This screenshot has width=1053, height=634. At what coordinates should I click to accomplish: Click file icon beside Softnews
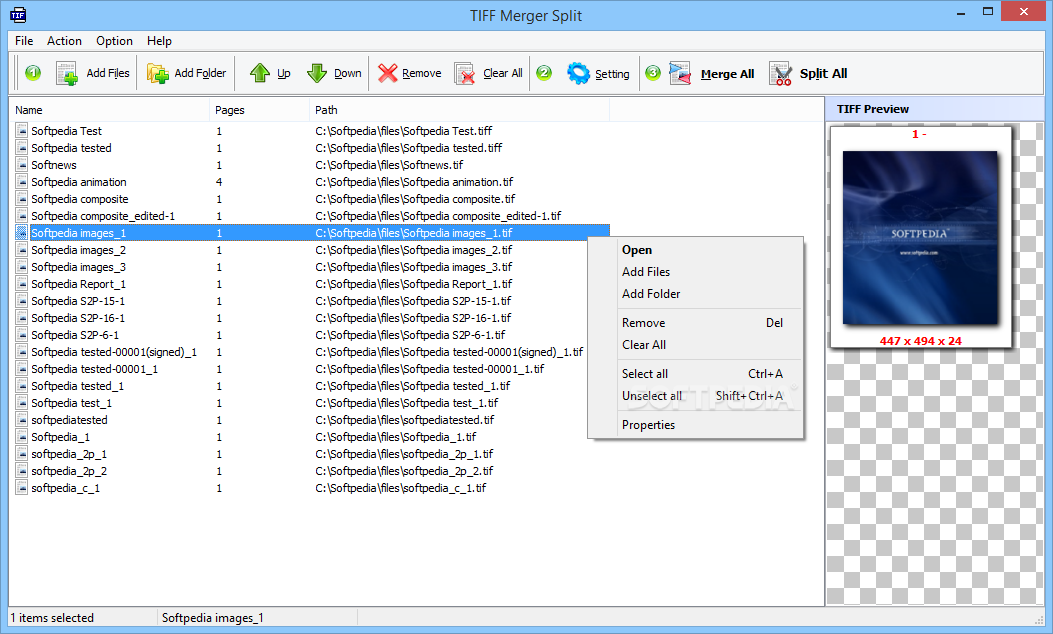pyautogui.click(x=21, y=165)
